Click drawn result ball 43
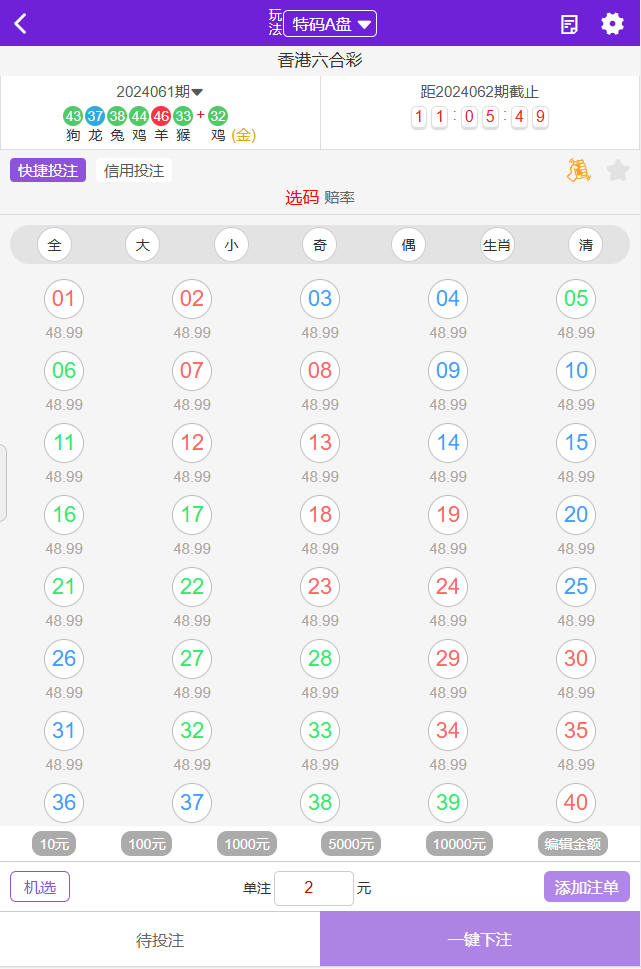 click(x=73, y=116)
